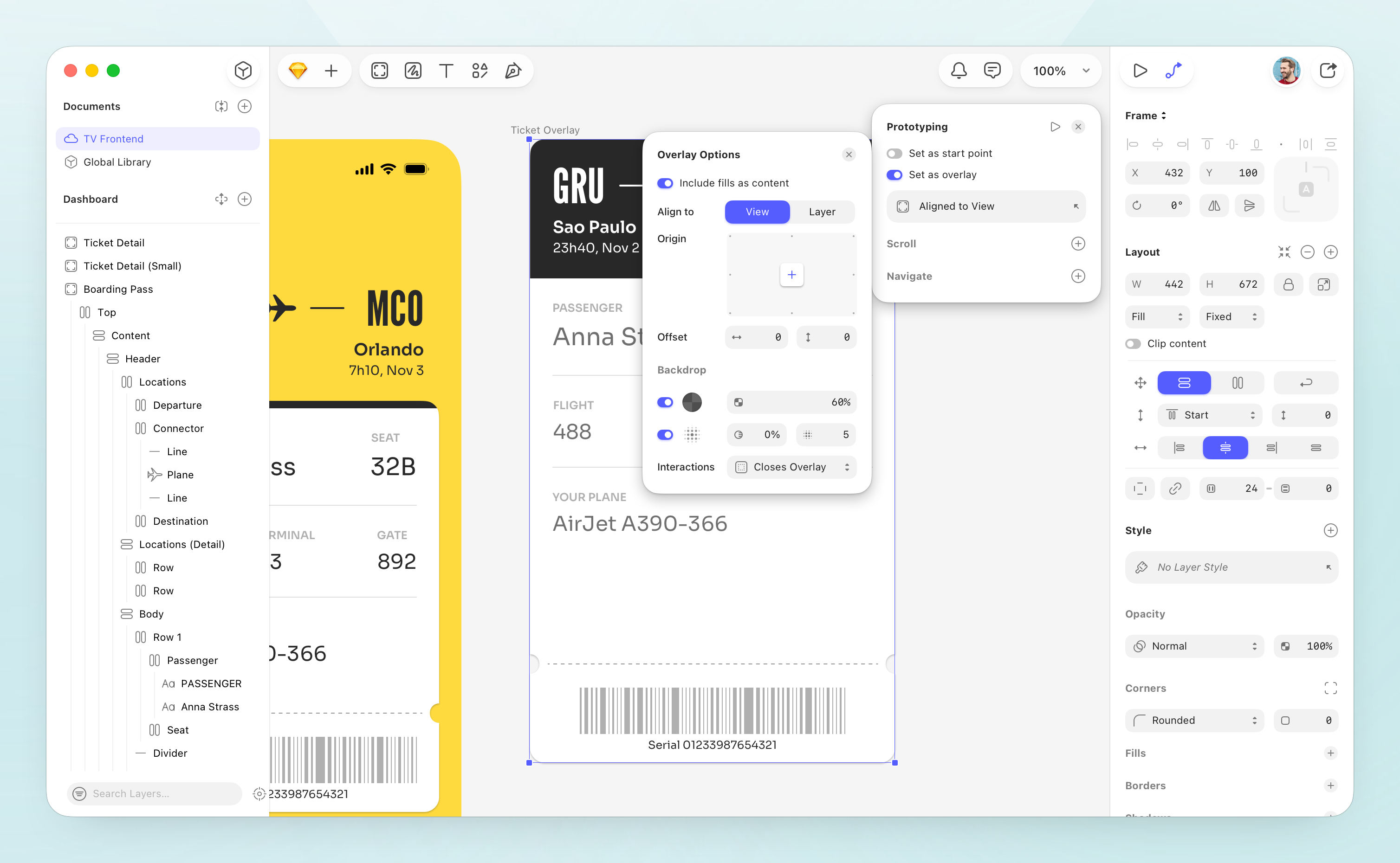Edit the X position 432 field
1400x863 pixels.
click(1157, 173)
